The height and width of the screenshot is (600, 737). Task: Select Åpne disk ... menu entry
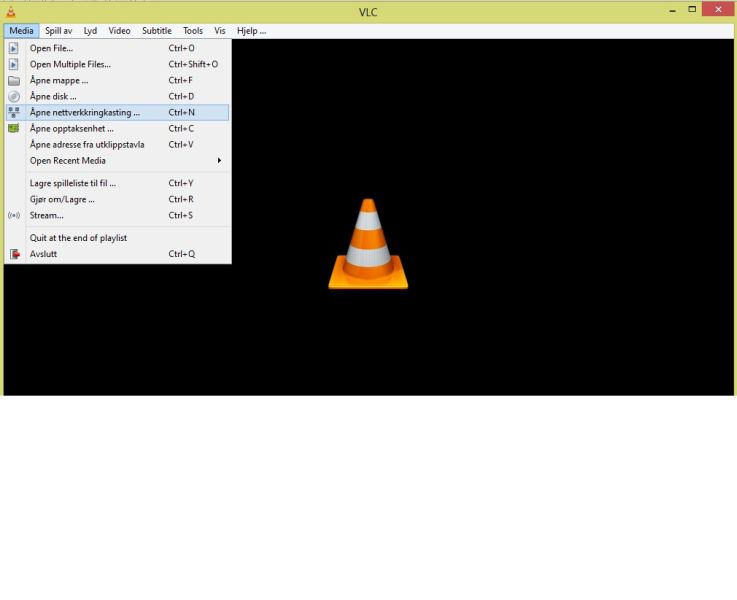(118, 96)
